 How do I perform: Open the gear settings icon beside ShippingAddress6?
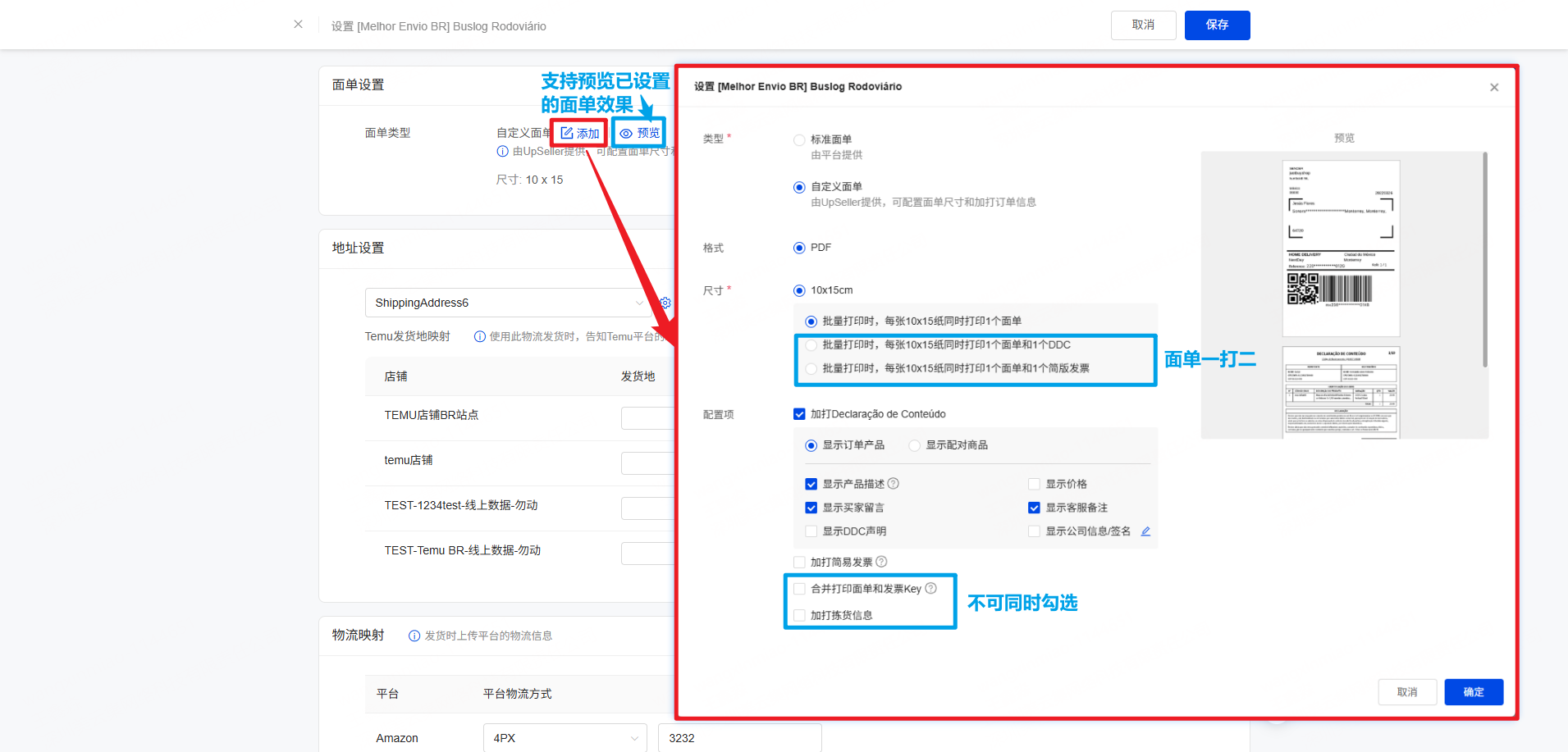click(665, 303)
